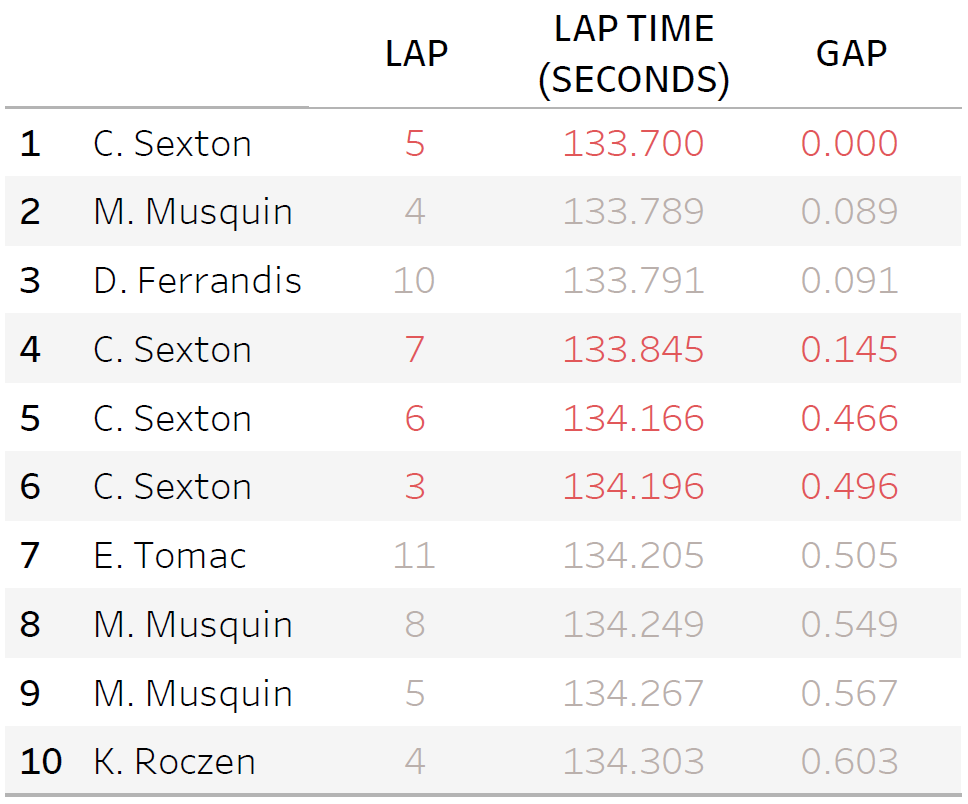This screenshot has width=968, height=804.
Task: Click lap number 11 for E. Tomac
Action: point(414,555)
